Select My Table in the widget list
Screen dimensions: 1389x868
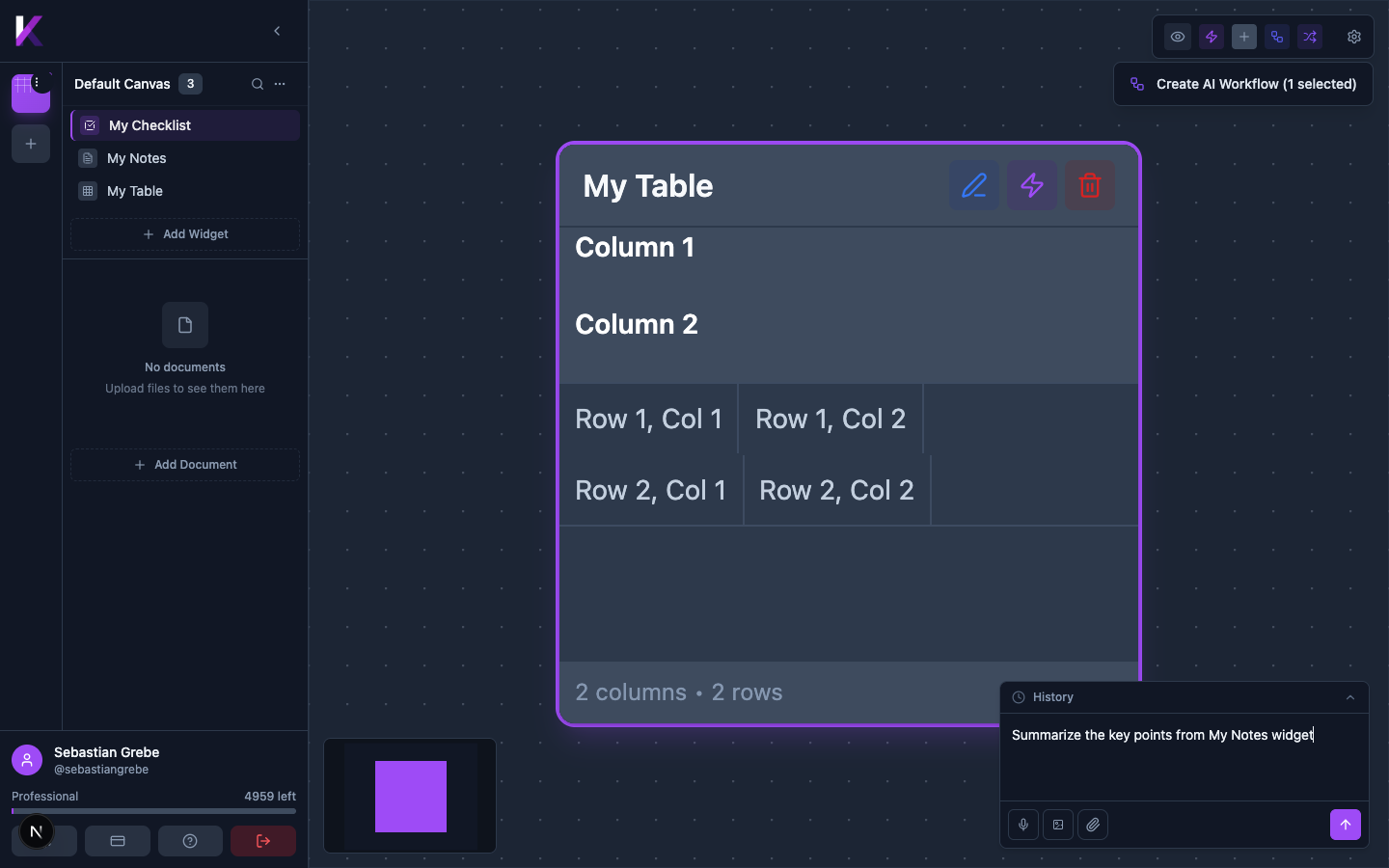pyautogui.click(x=135, y=191)
